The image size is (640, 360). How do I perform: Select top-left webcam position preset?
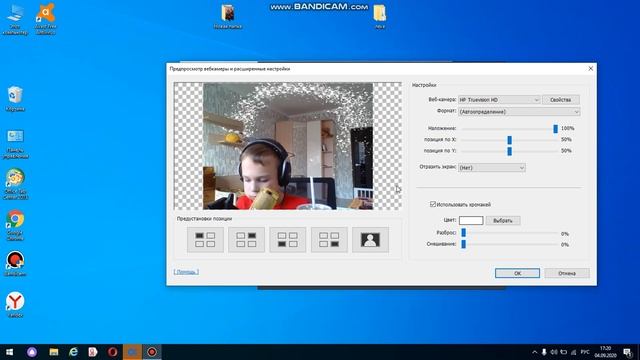point(205,240)
